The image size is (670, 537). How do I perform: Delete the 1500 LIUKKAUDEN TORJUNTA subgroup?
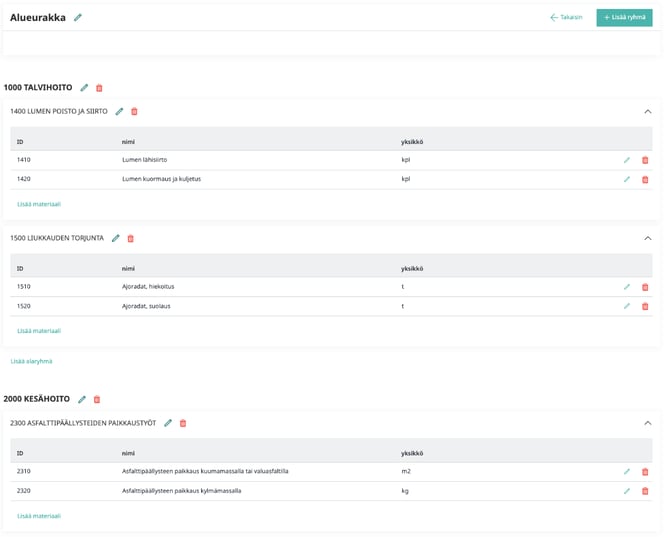pos(131,238)
